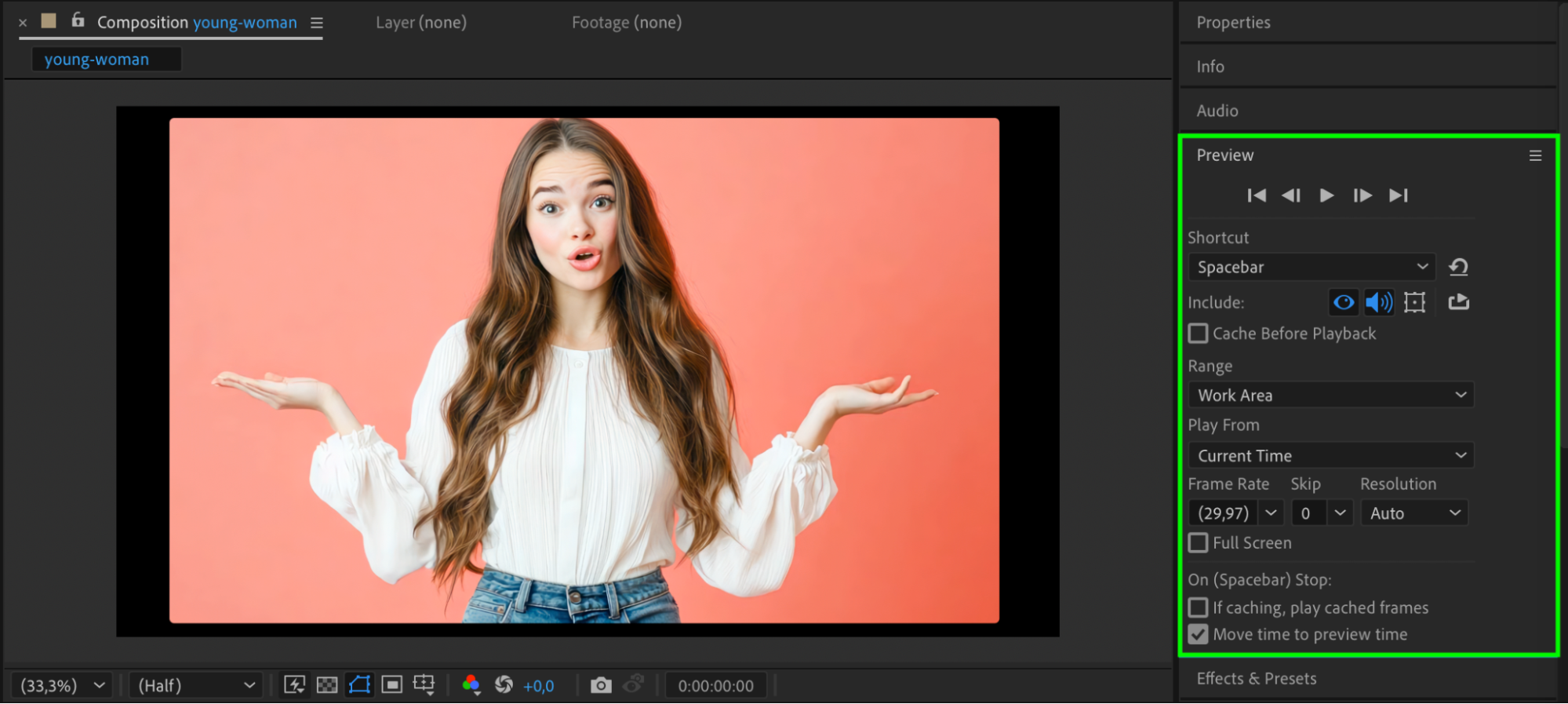Enable Cache Before Playback checkbox
The width and height of the screenshot is (1568, 704).
(1198, 334)
